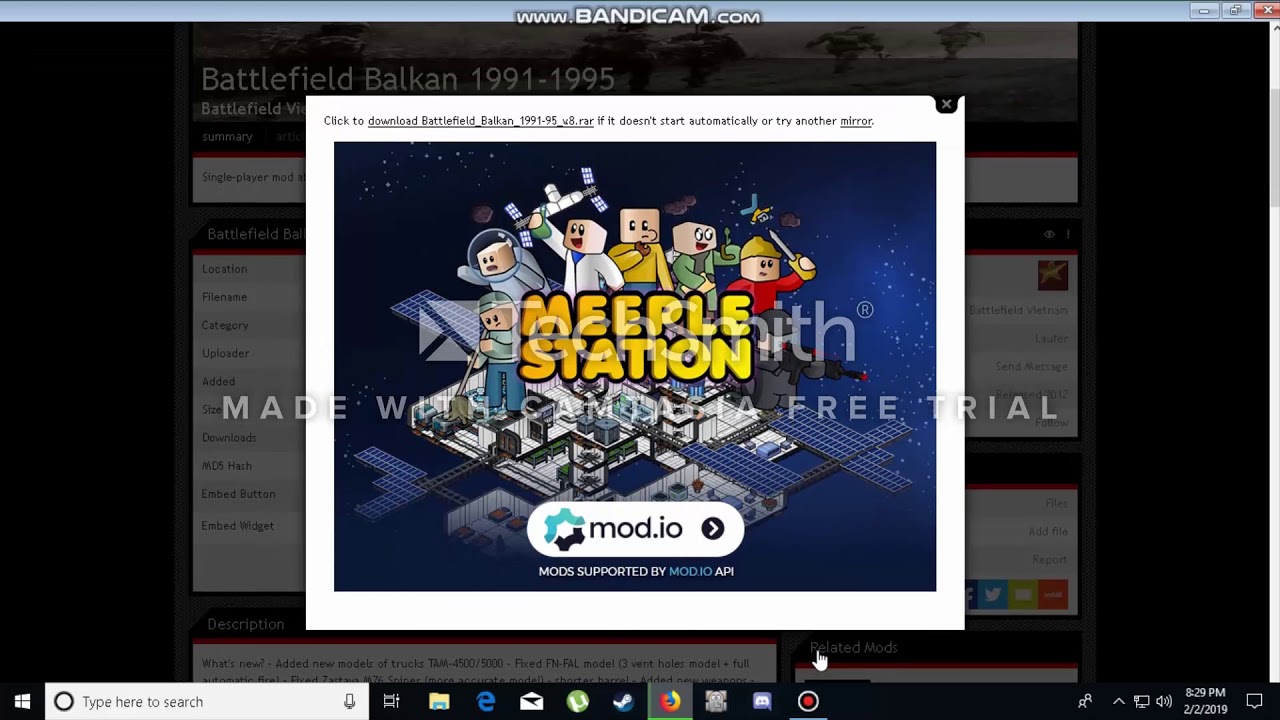Click the mirror download link
The image size is (1280, 720).
[x=856, y=120]
